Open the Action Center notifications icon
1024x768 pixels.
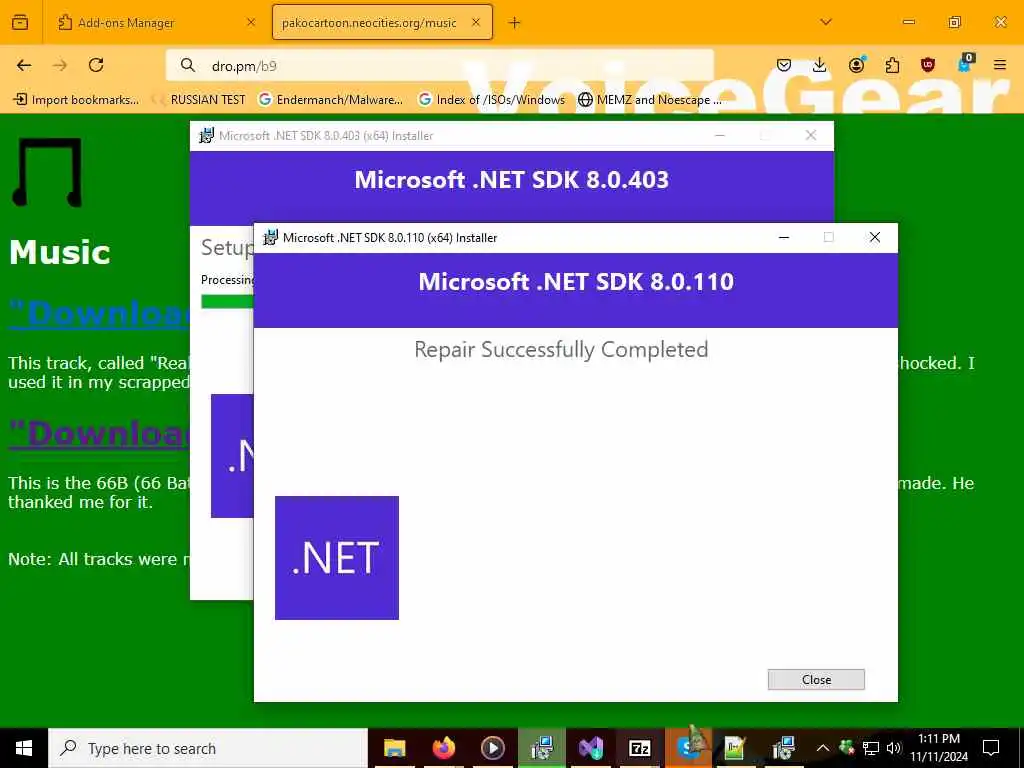(991, 748)
